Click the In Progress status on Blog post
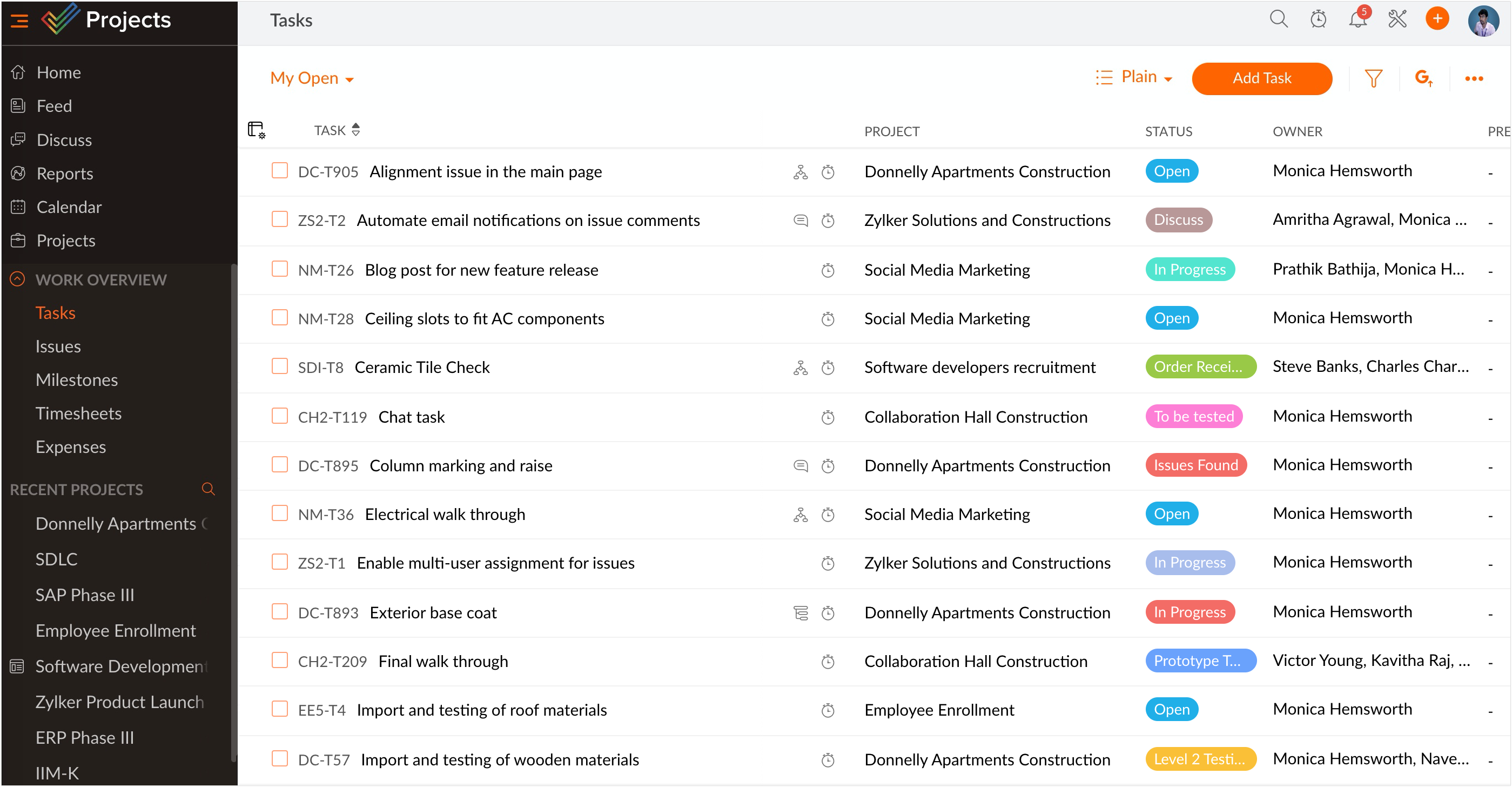 pos(1189,270)
